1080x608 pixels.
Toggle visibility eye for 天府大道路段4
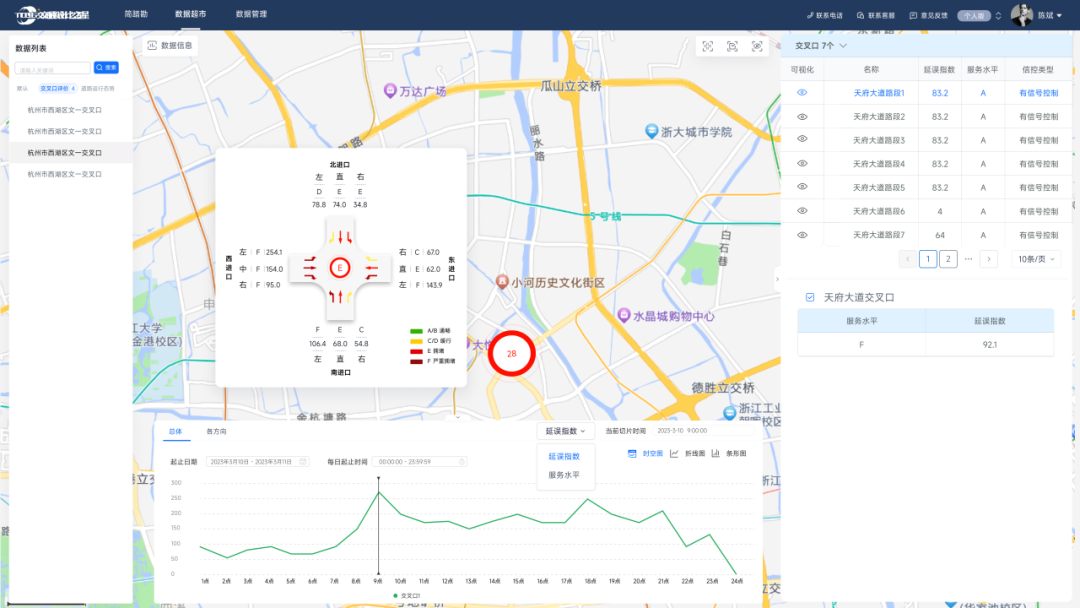802,164
